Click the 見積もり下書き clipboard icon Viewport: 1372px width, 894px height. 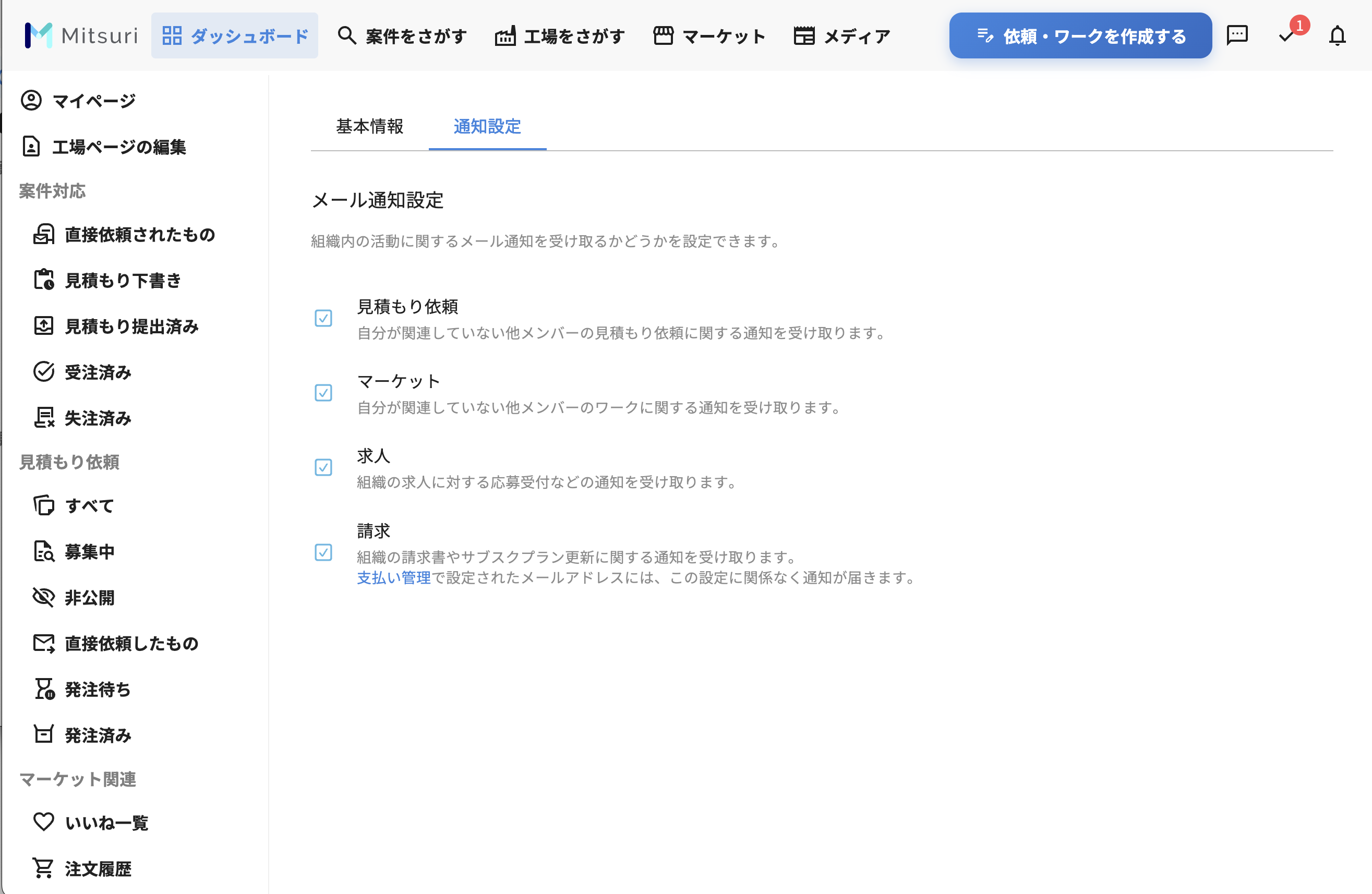[44, 280]
